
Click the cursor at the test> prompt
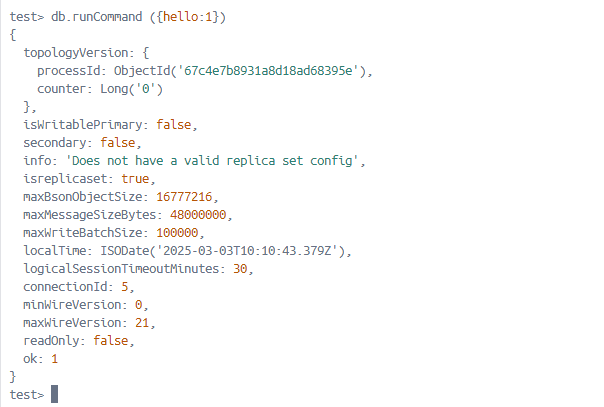click(x=55, y=395)
